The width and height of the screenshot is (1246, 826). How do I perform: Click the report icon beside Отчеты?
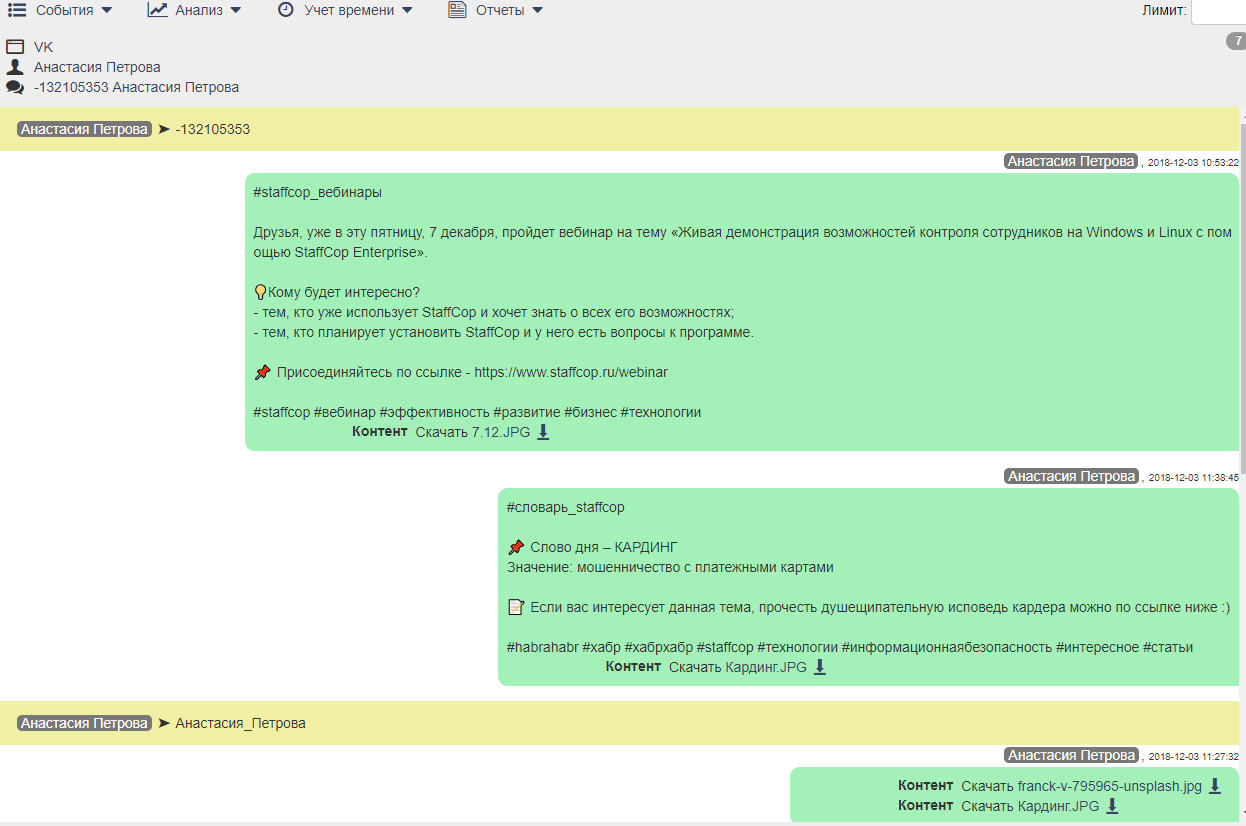tap(457, 10)
